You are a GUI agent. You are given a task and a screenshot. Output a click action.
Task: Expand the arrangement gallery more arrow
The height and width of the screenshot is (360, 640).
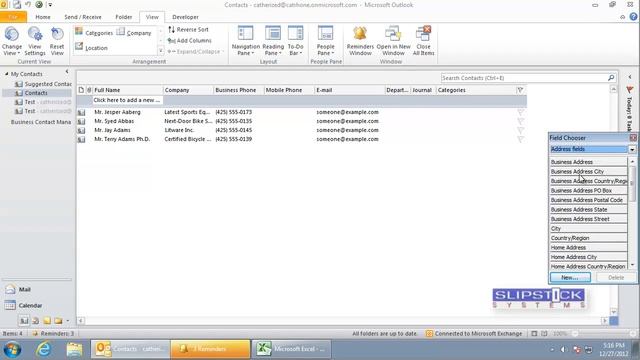[160, 51]
